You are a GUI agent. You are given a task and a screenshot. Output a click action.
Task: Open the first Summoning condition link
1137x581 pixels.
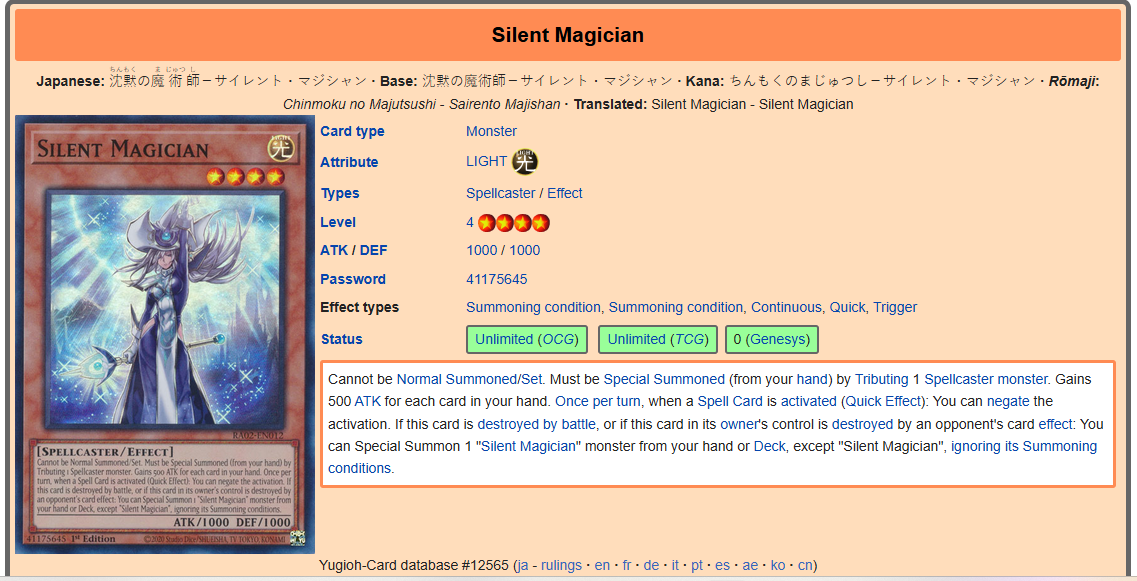click(x=533, y=308)
